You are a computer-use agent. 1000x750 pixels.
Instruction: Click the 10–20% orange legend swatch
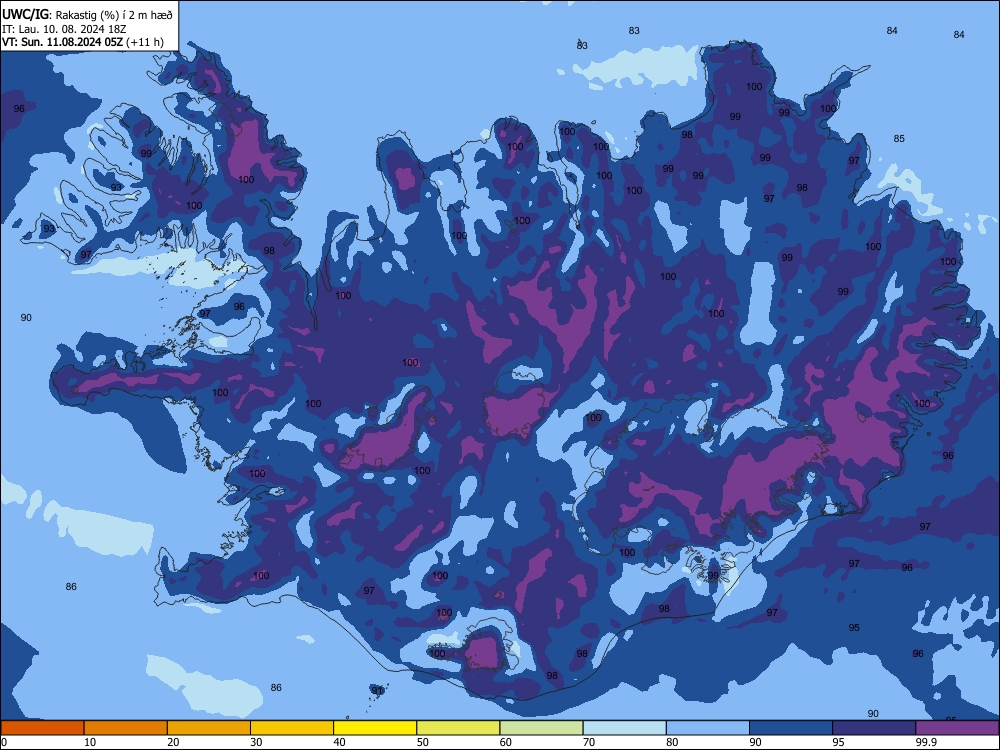click(x=126, y=728)
